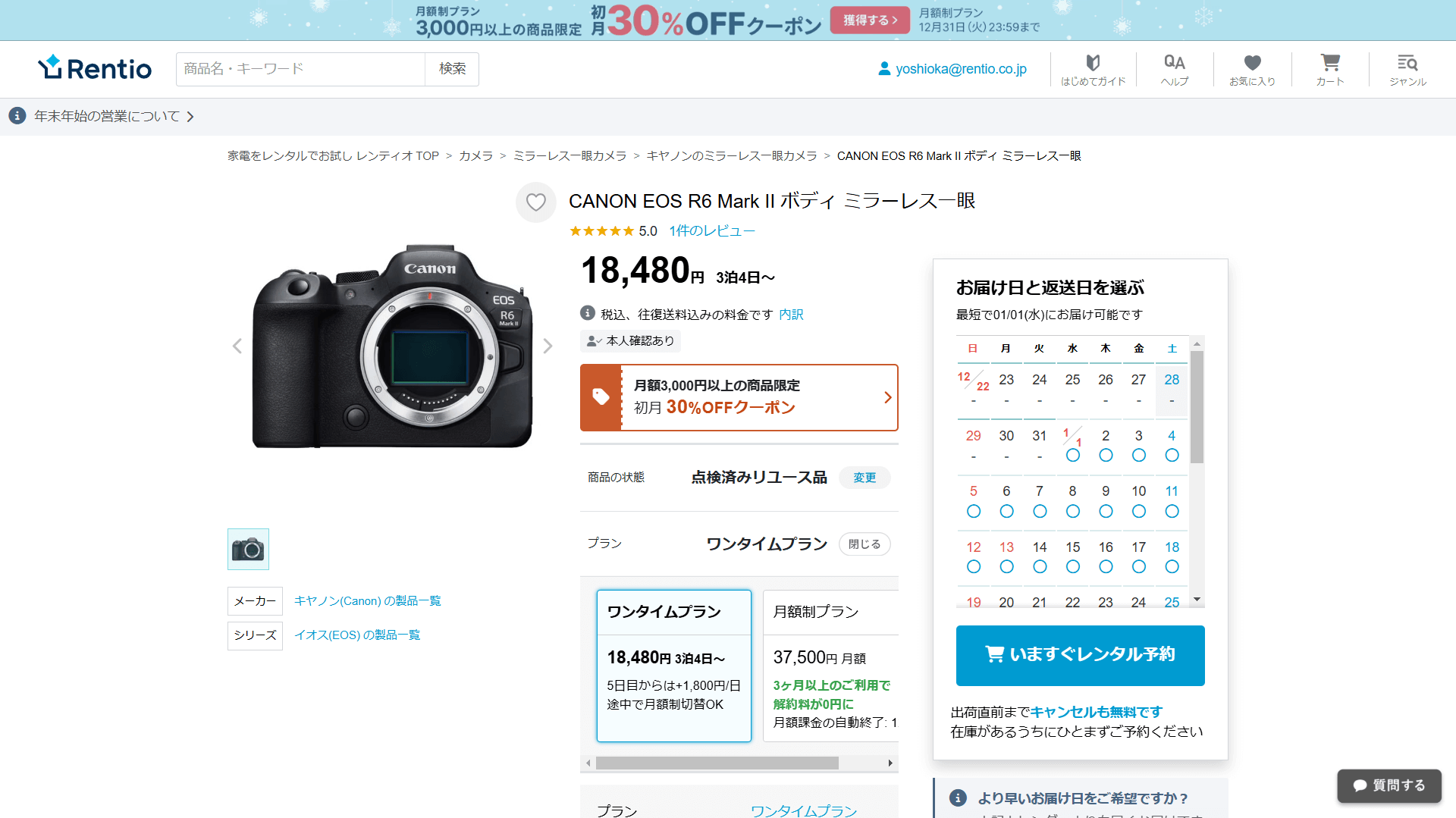Click ワンタイムプラン link in bottom plan row
1456x818 pixels.
pyautogui.click(x=804, y=810)
